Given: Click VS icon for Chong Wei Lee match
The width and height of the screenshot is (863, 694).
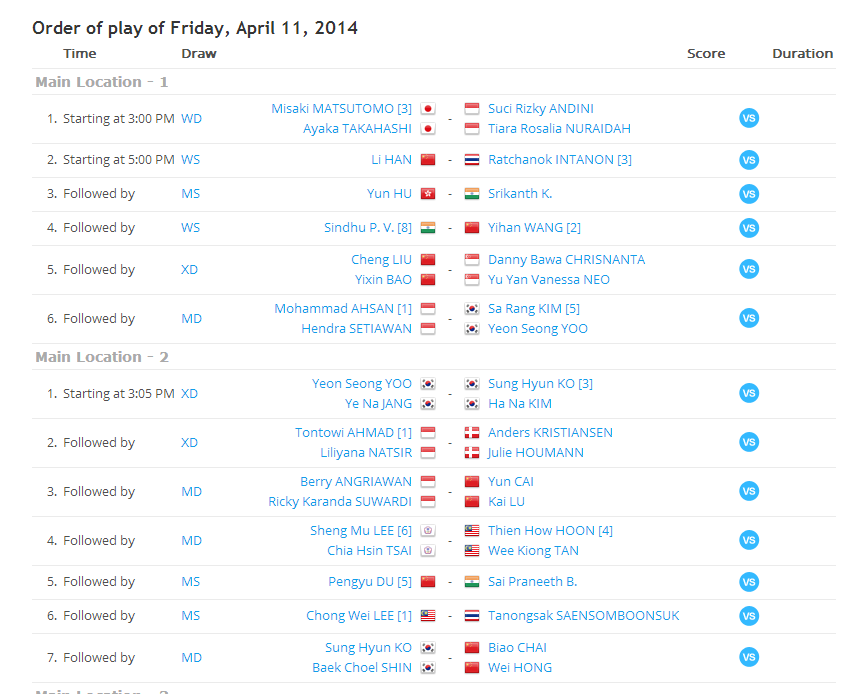Looking at the screenshot, I should pos(749,616).
